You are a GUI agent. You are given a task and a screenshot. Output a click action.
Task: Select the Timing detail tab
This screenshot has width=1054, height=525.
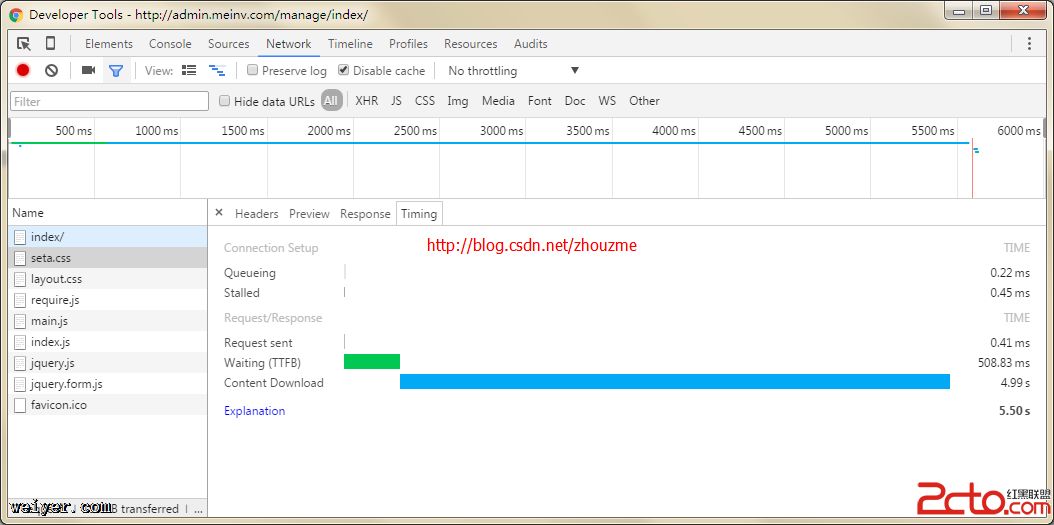tap(419, 214)
